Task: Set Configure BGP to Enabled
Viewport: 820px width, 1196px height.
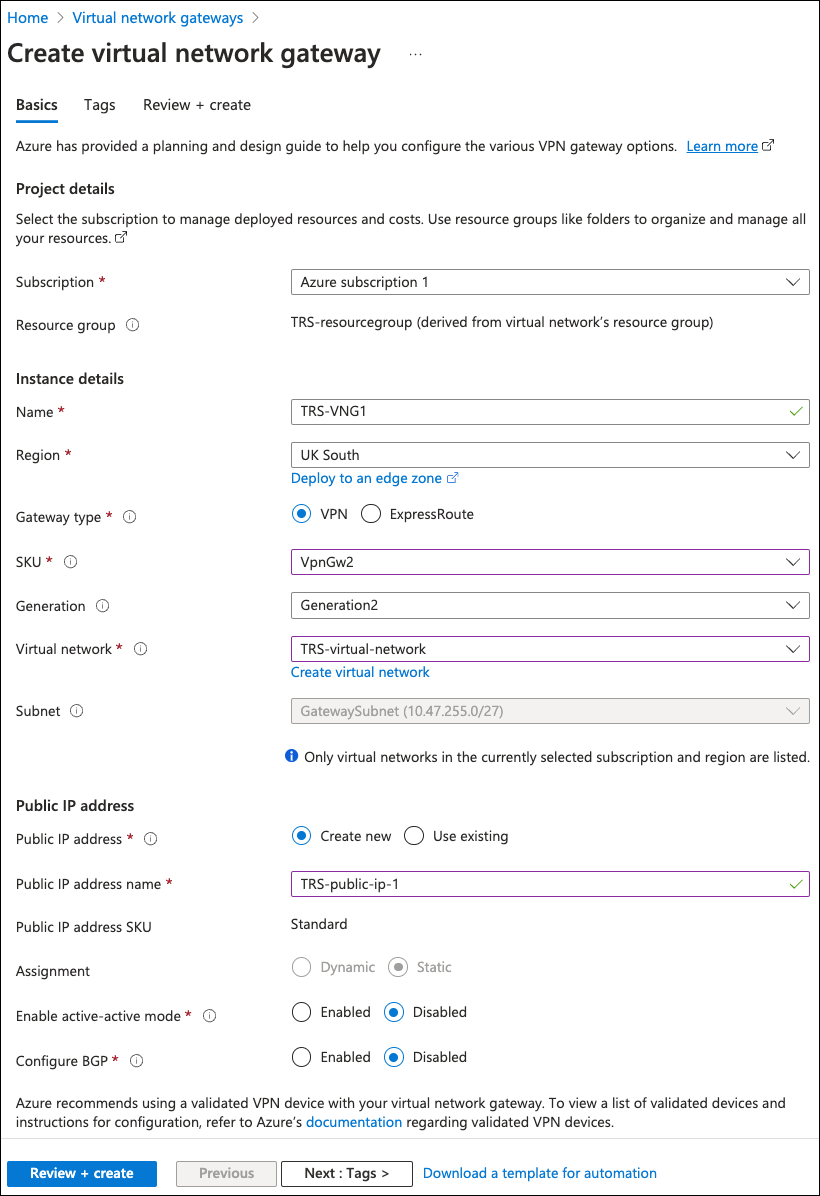Action: pos(302,1057)
